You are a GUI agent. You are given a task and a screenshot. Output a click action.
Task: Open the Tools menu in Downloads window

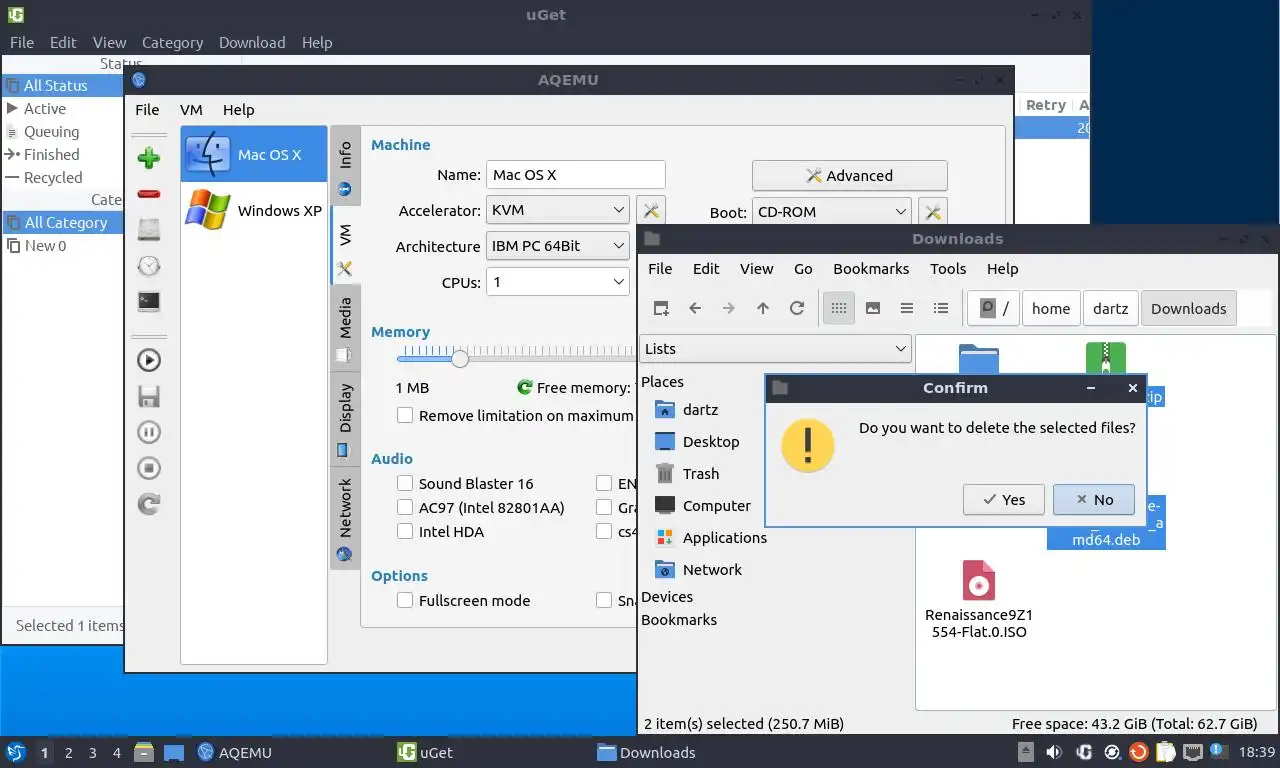tap(948, 268)
